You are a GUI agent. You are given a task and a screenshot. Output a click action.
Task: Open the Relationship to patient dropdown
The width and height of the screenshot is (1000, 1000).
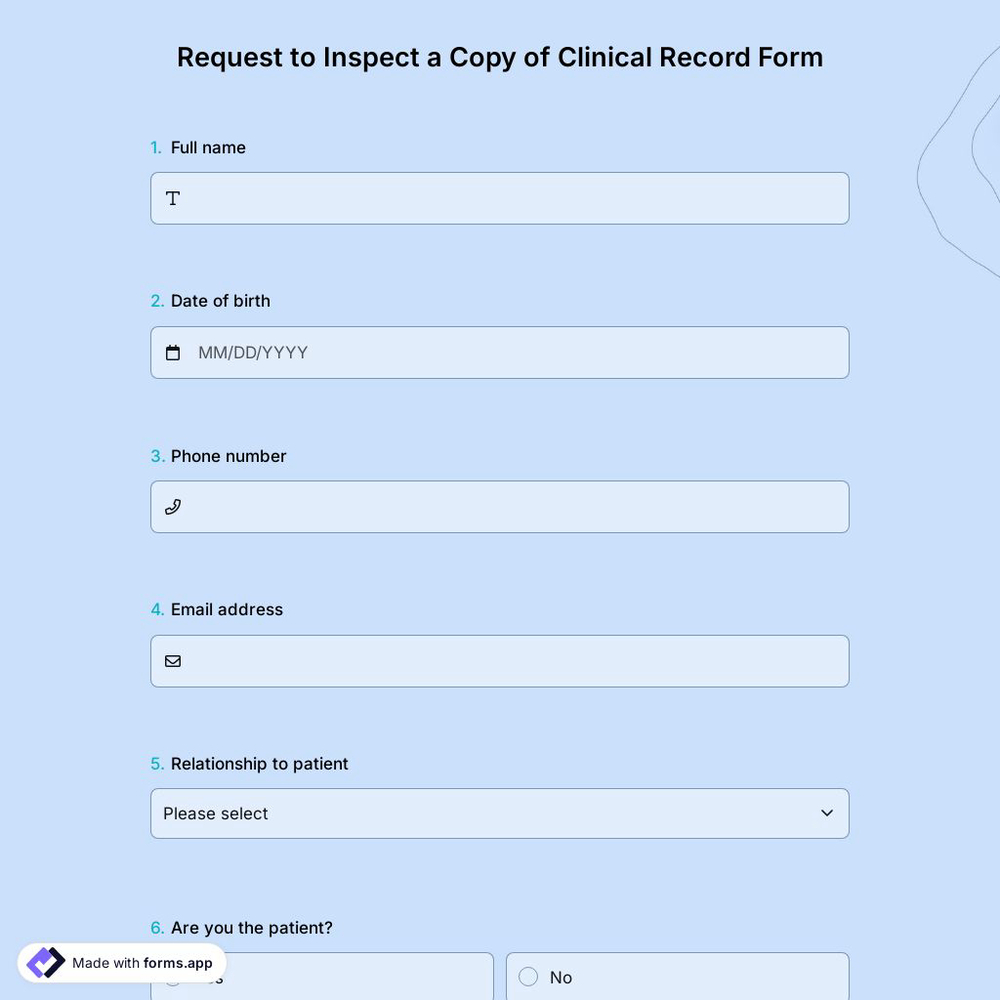[500, 813]
